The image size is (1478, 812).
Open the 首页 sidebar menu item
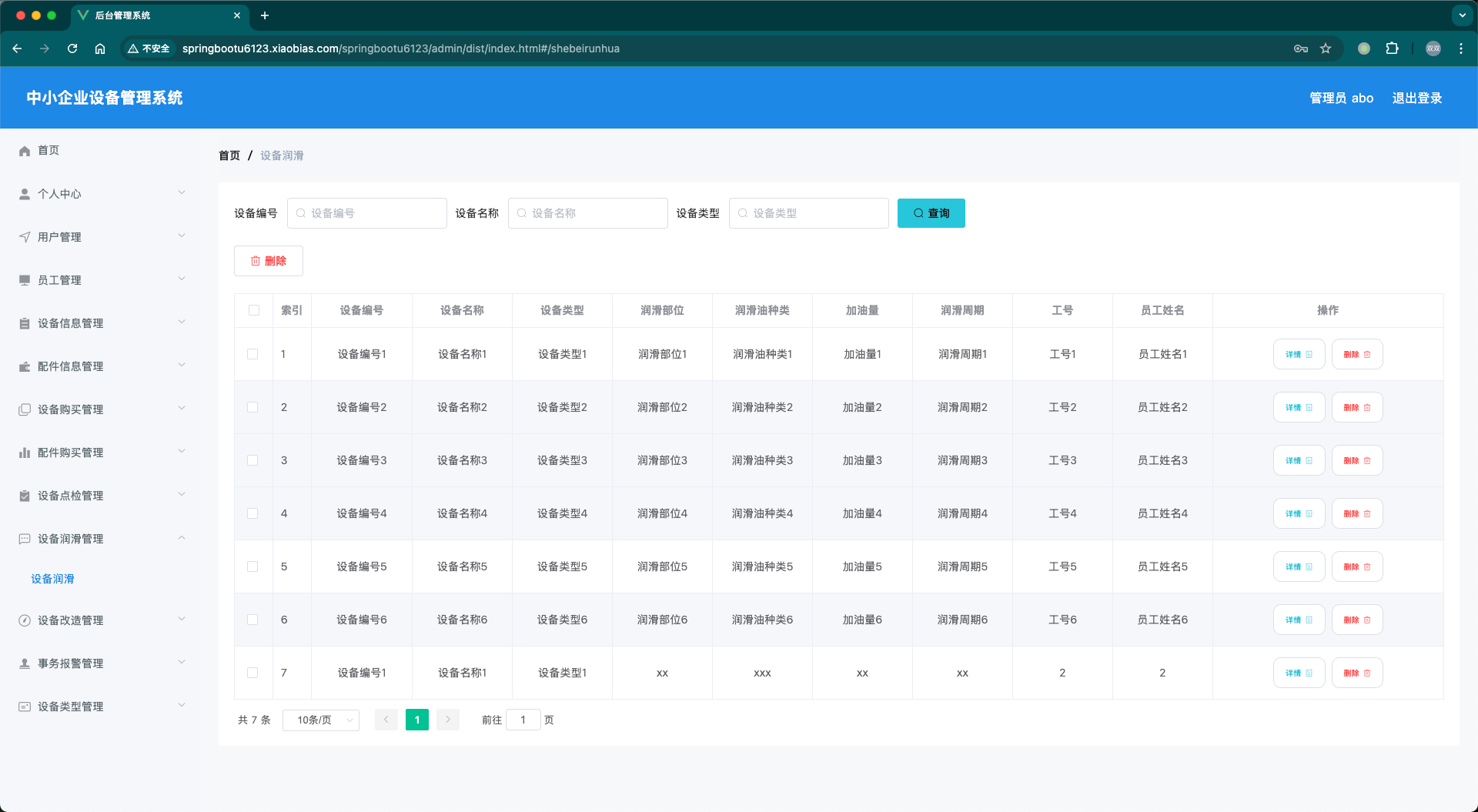coord(48,151)
